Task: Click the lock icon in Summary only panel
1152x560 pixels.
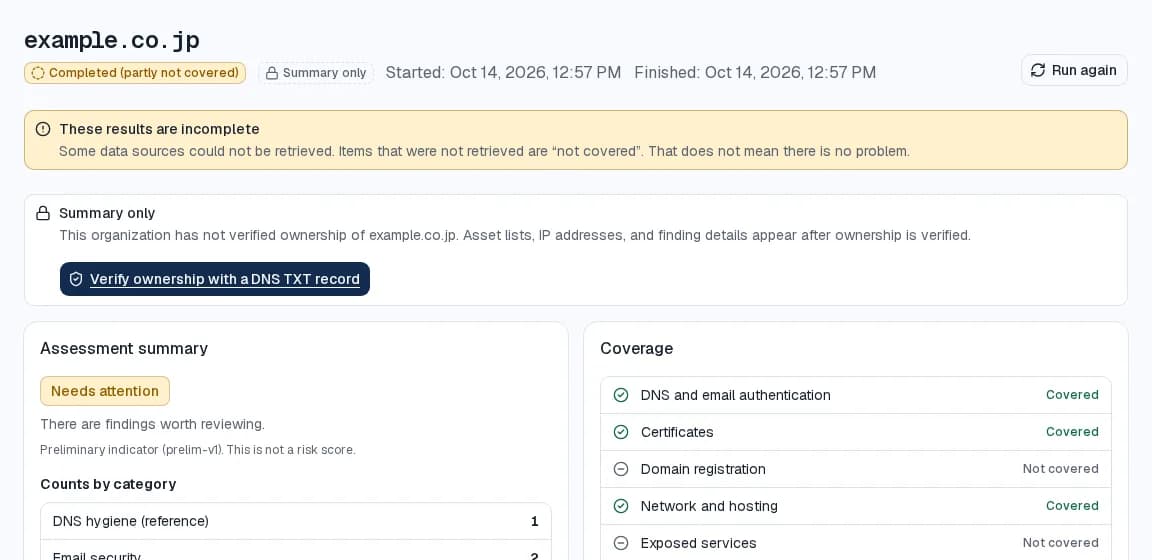Action: 43,213
